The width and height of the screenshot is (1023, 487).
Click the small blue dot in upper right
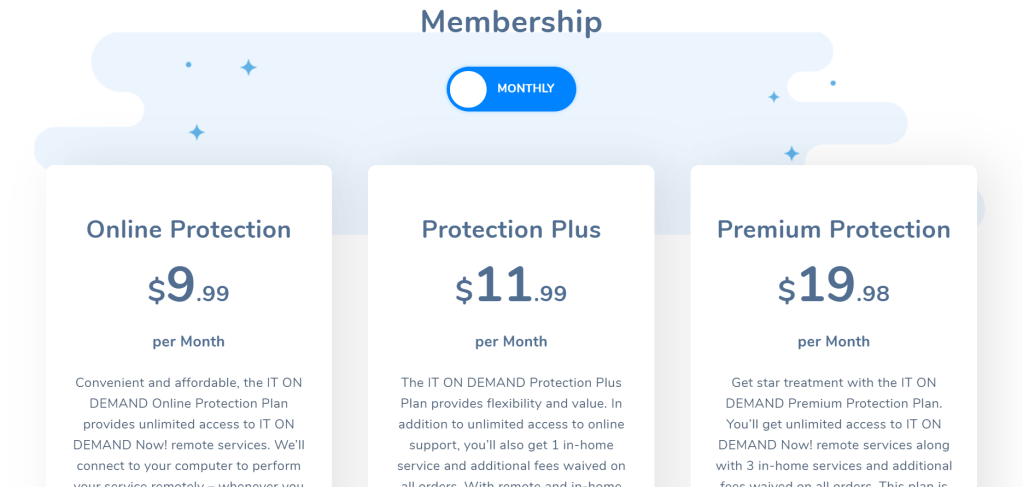833,83
